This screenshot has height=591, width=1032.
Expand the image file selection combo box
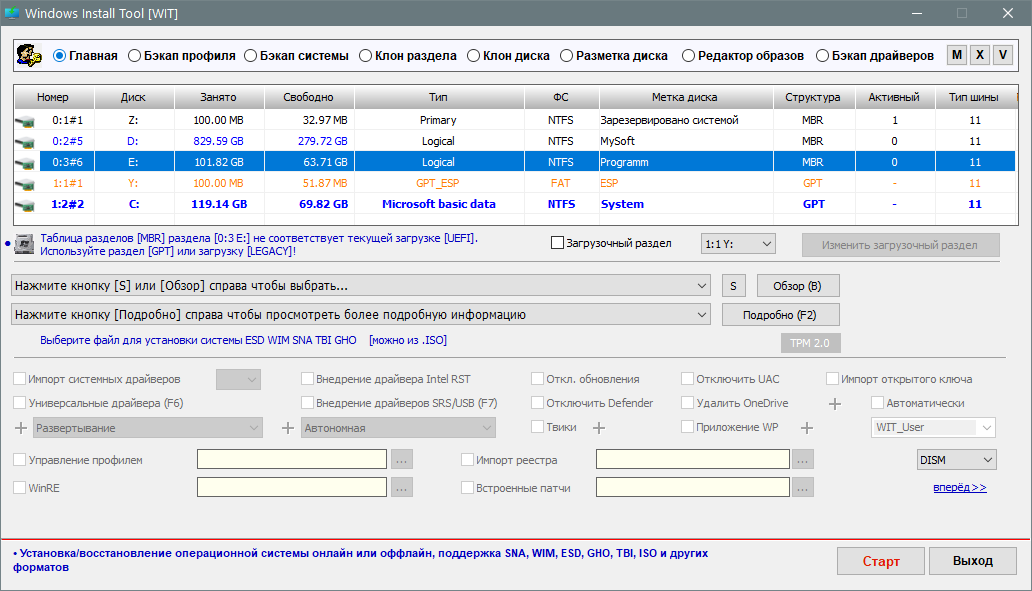point(361,286)
